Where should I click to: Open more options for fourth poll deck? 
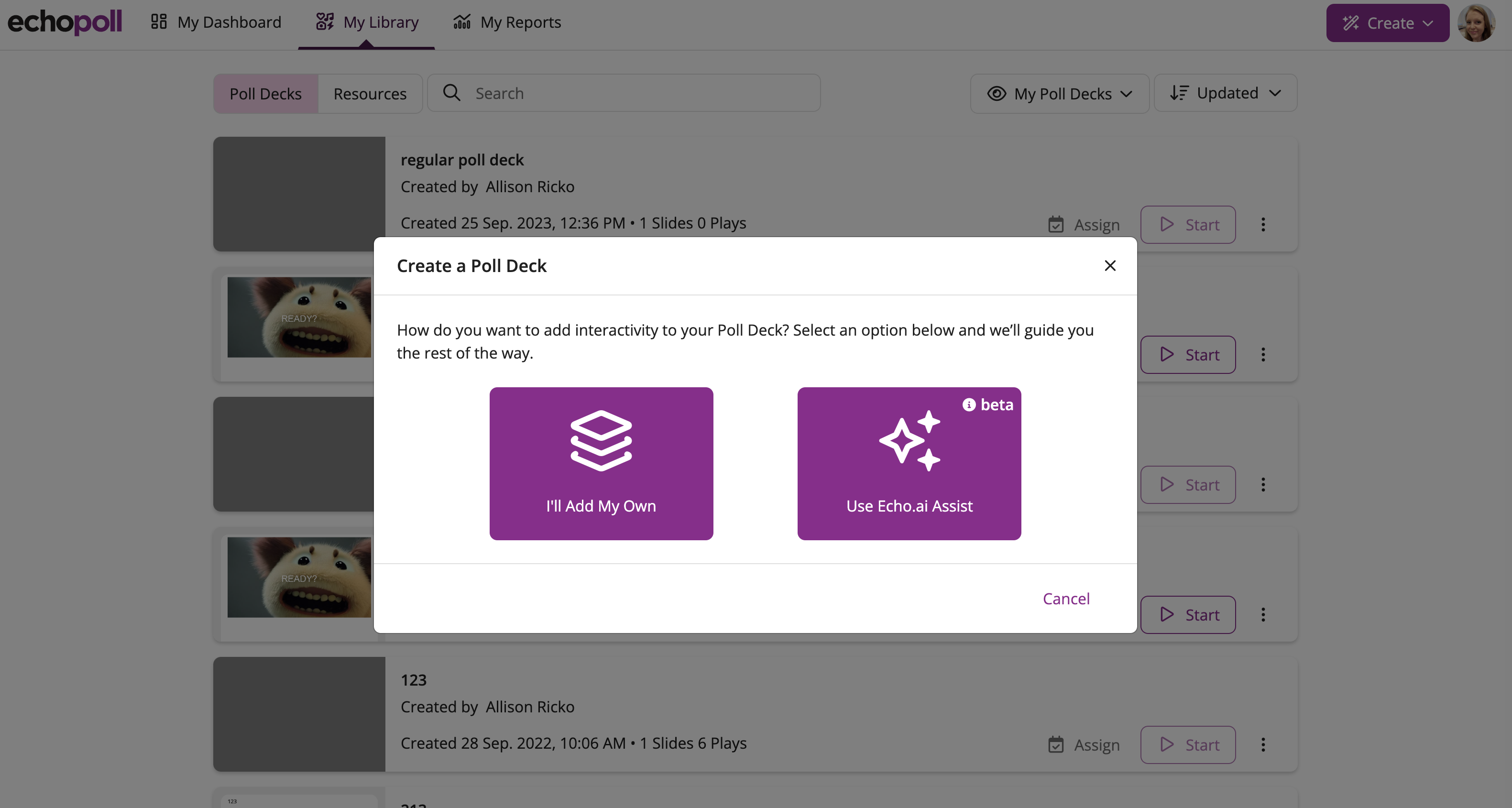(x=1263, y=614)
